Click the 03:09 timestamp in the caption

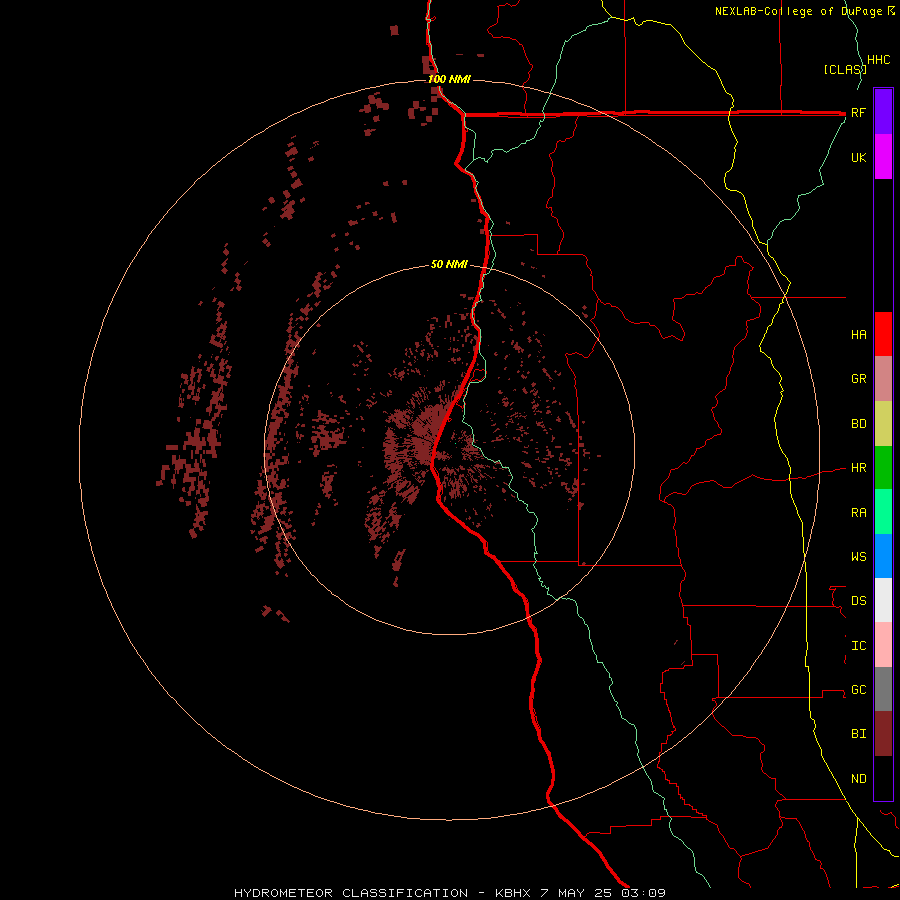[643, 893]
